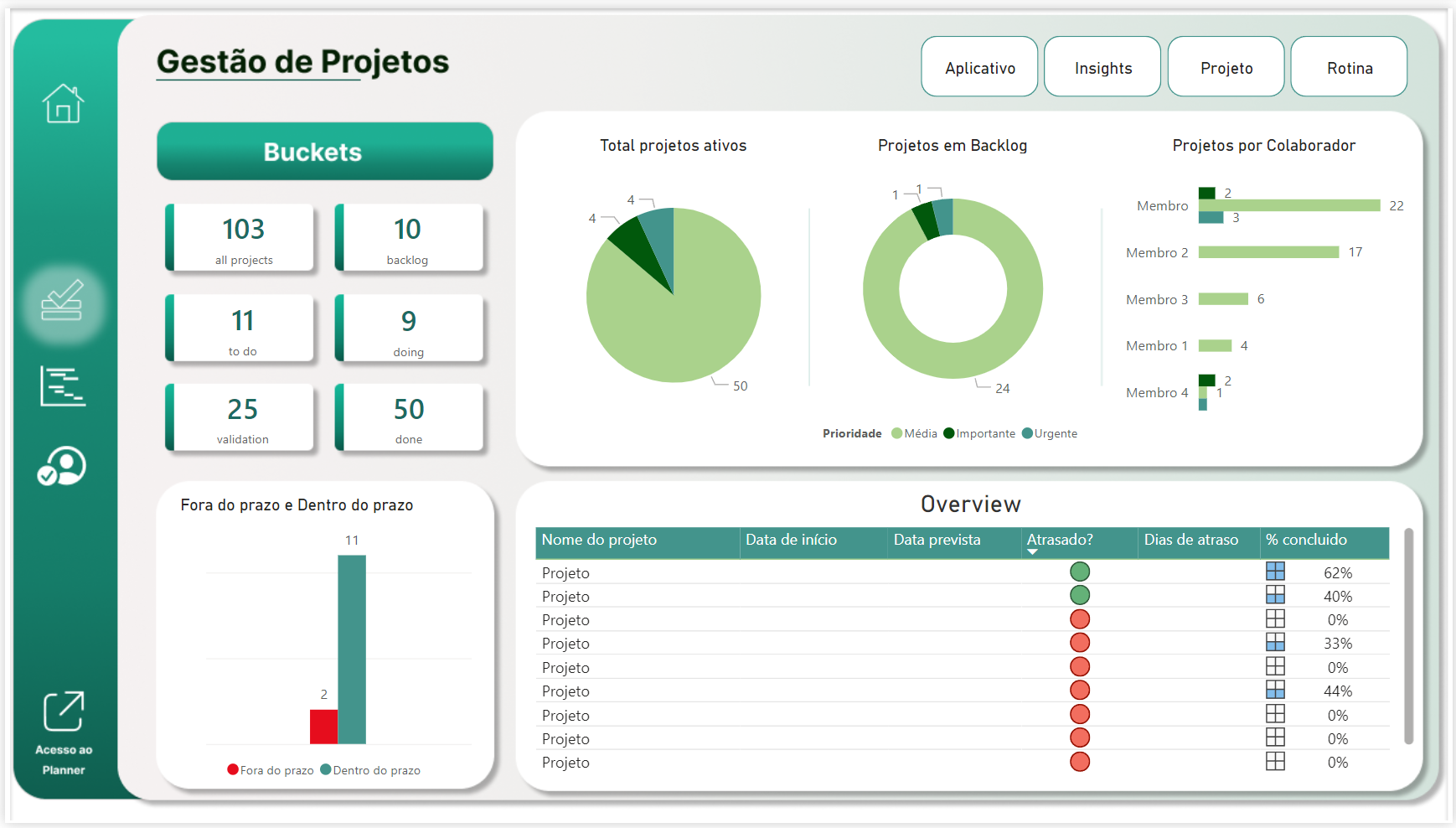Sort table by % concluído header
This screenshot has width=1456, height=828.
(x=1306, y=540)
